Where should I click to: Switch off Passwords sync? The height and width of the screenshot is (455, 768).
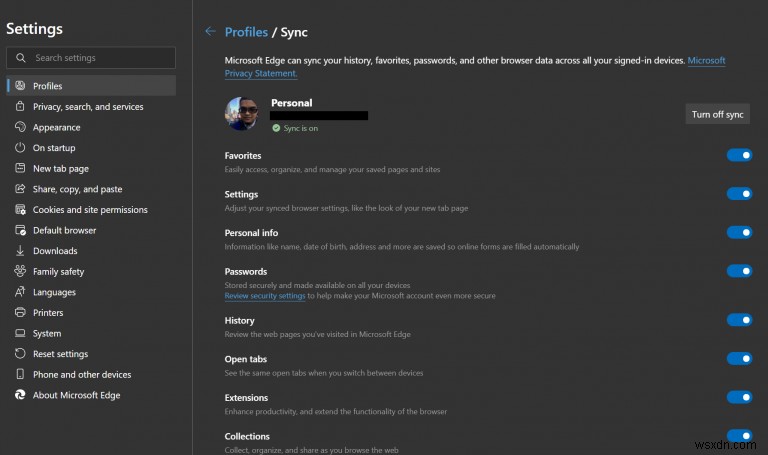coord(739,271)
